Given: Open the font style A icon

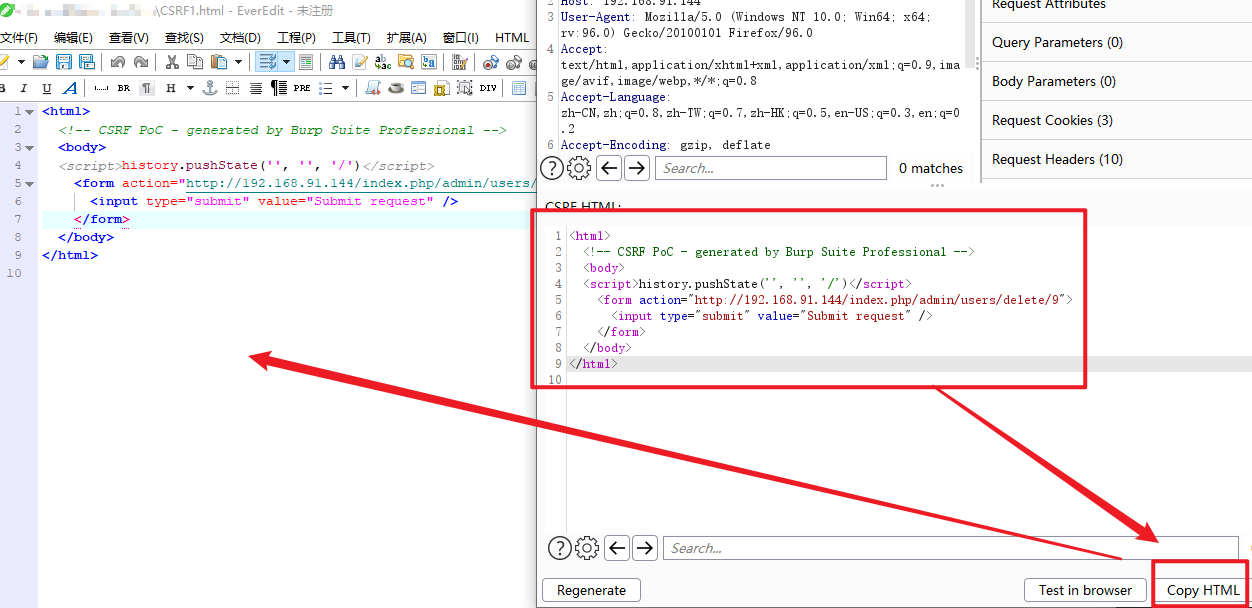Looking at the screenshot, I should [68, 88].
